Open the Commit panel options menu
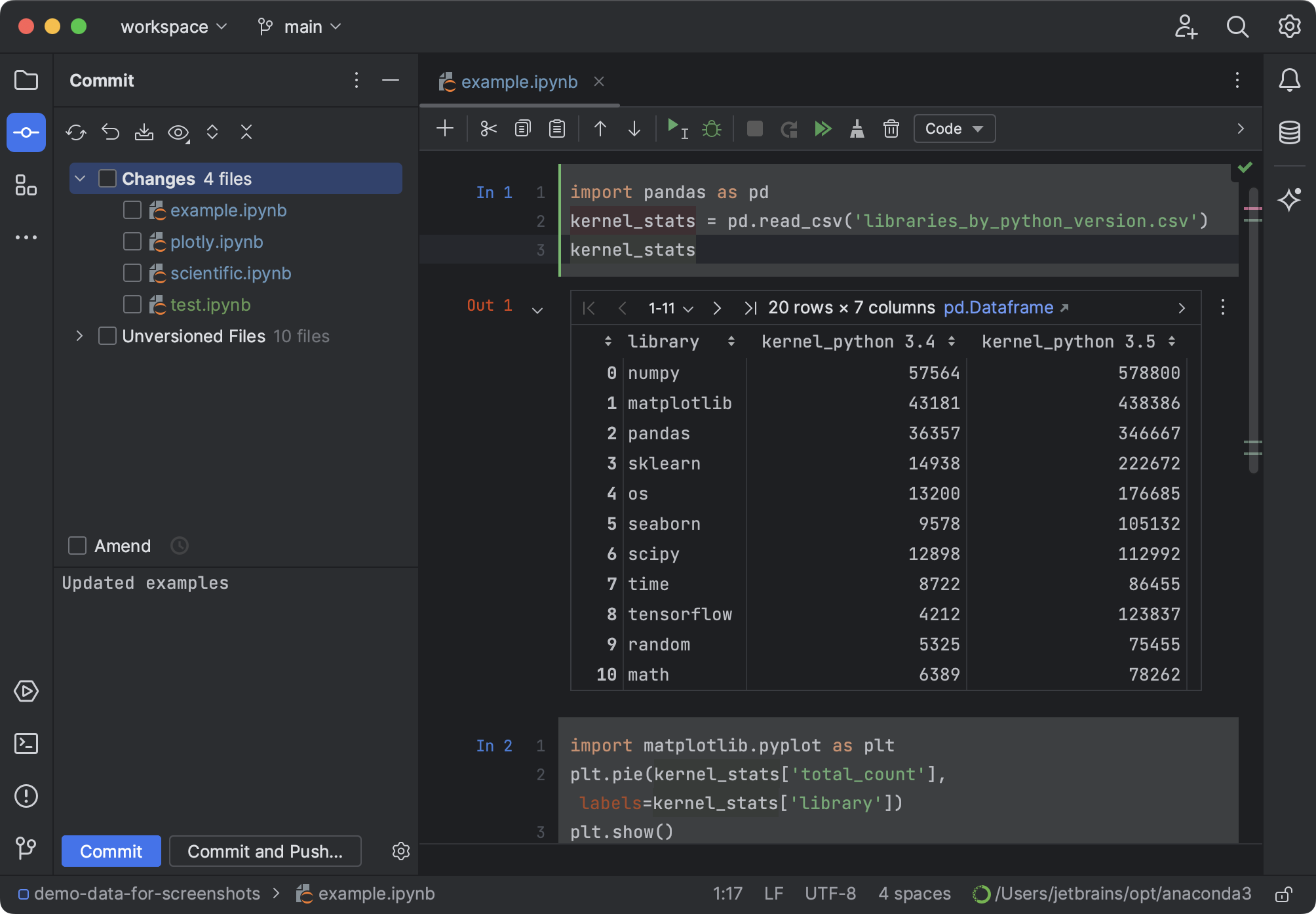Screen dimensions: 1316x914 click(356, 80)
